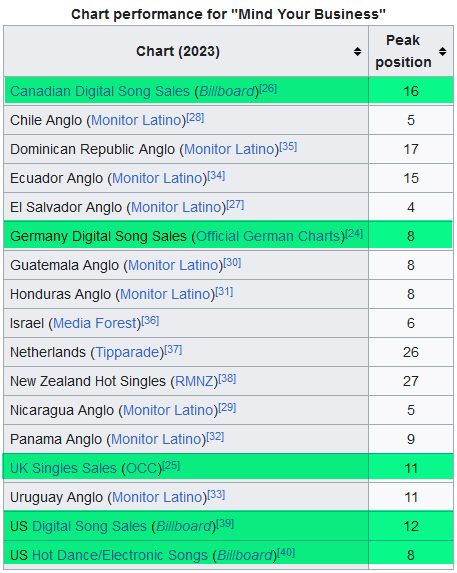This screenshot has height=573, width=457.
Task: Click citation [26] after Billboard
Action: tap(268, 89)
